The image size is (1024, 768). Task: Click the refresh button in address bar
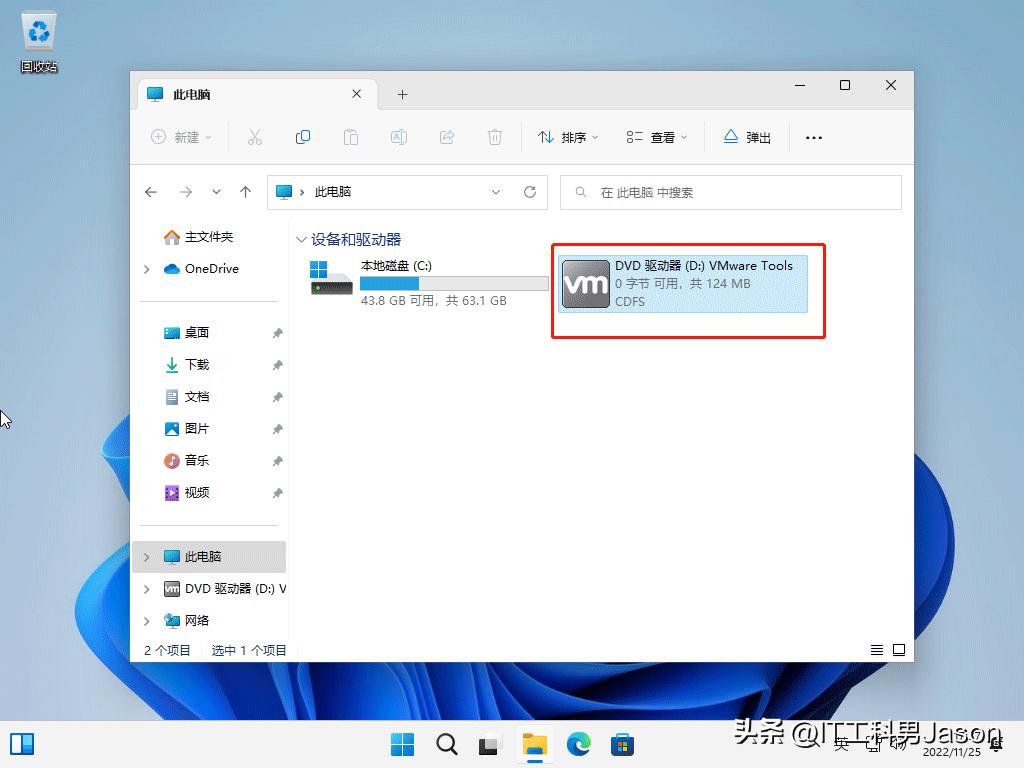point(529,192)
